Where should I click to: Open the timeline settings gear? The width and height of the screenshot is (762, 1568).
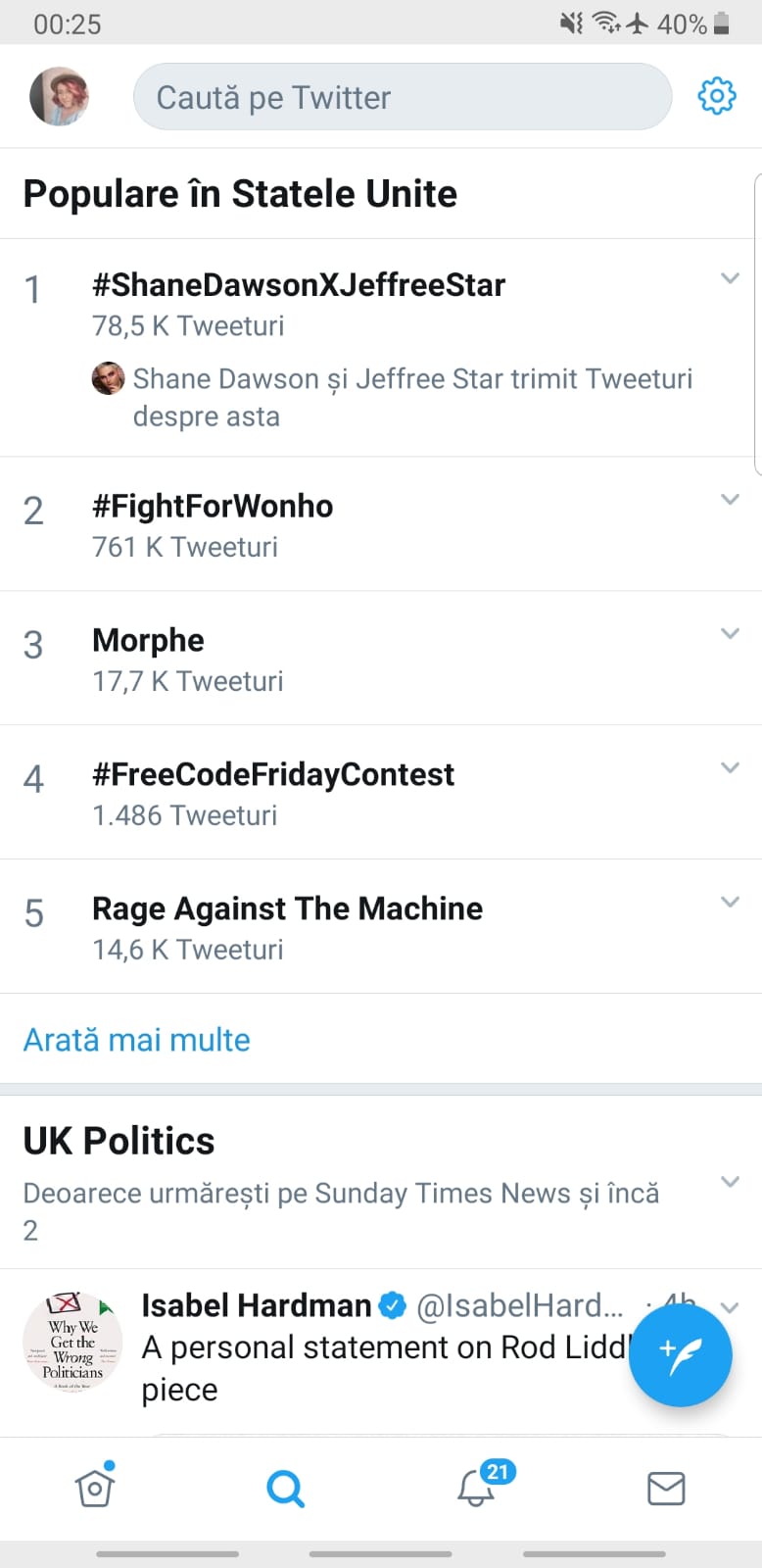(x=716, y=96)
